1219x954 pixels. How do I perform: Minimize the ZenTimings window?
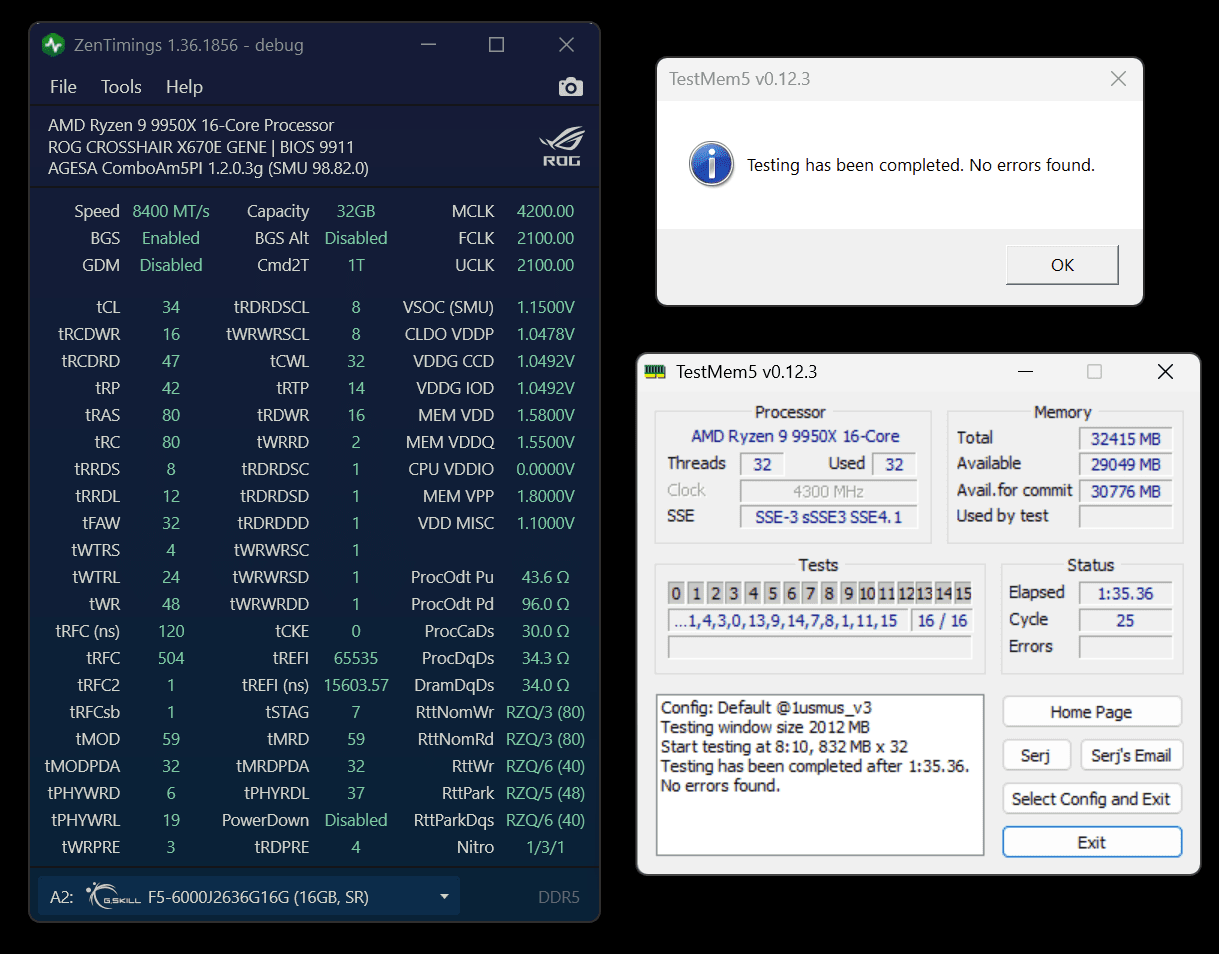[428, 45]
